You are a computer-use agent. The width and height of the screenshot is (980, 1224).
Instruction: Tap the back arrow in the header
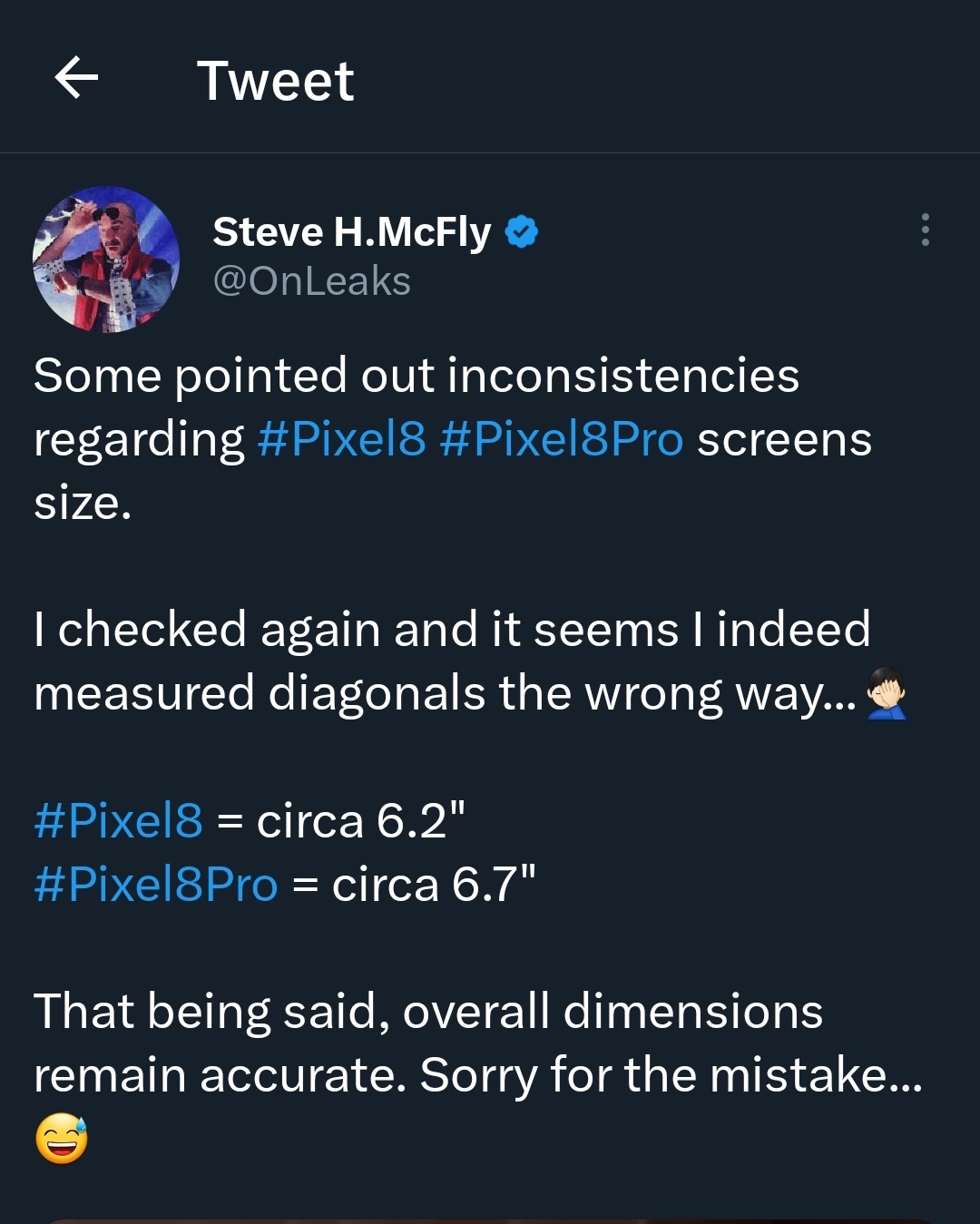click(x=76, y=78)
